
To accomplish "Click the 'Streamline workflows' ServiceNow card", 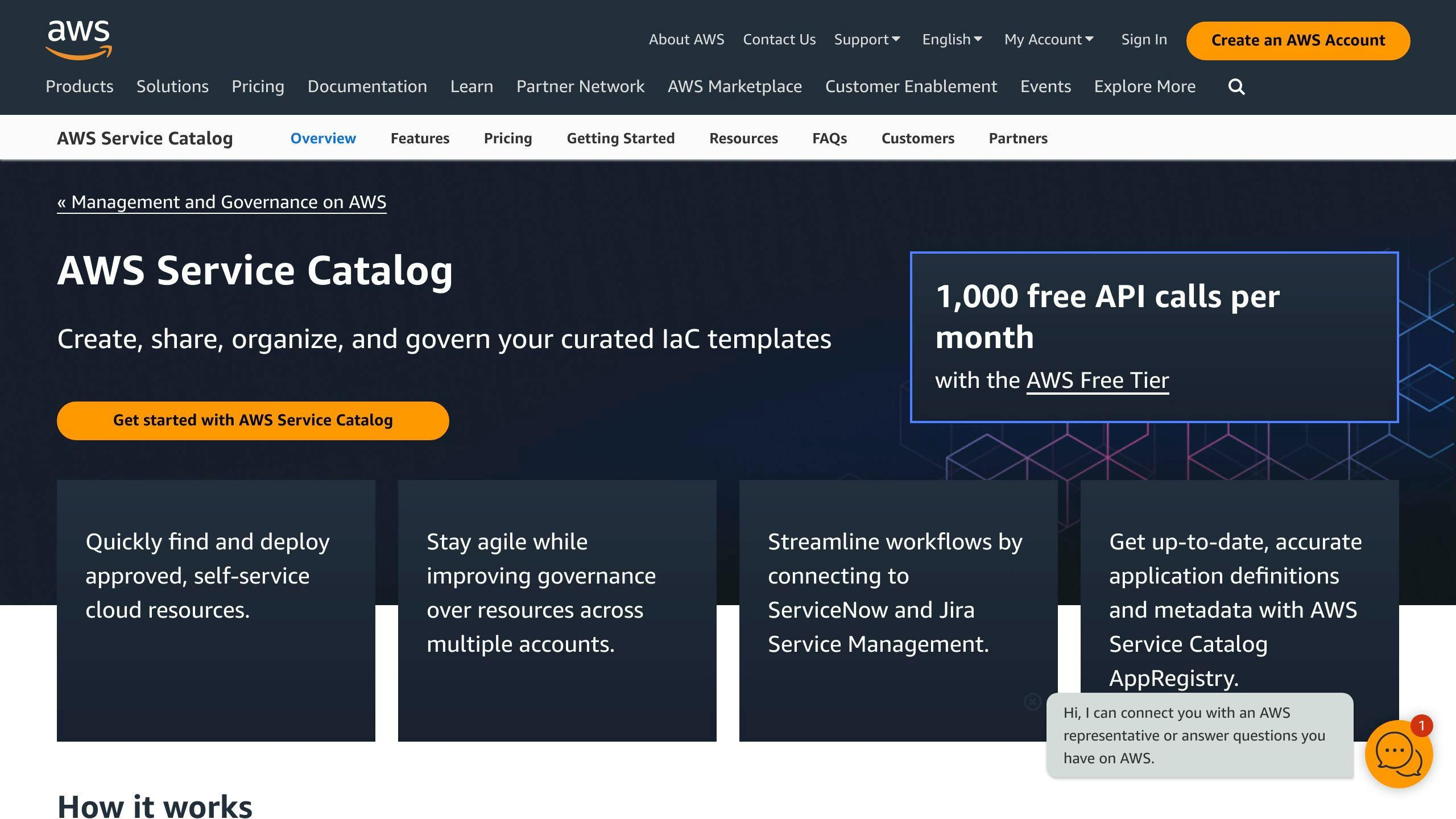I will point(899,610).
